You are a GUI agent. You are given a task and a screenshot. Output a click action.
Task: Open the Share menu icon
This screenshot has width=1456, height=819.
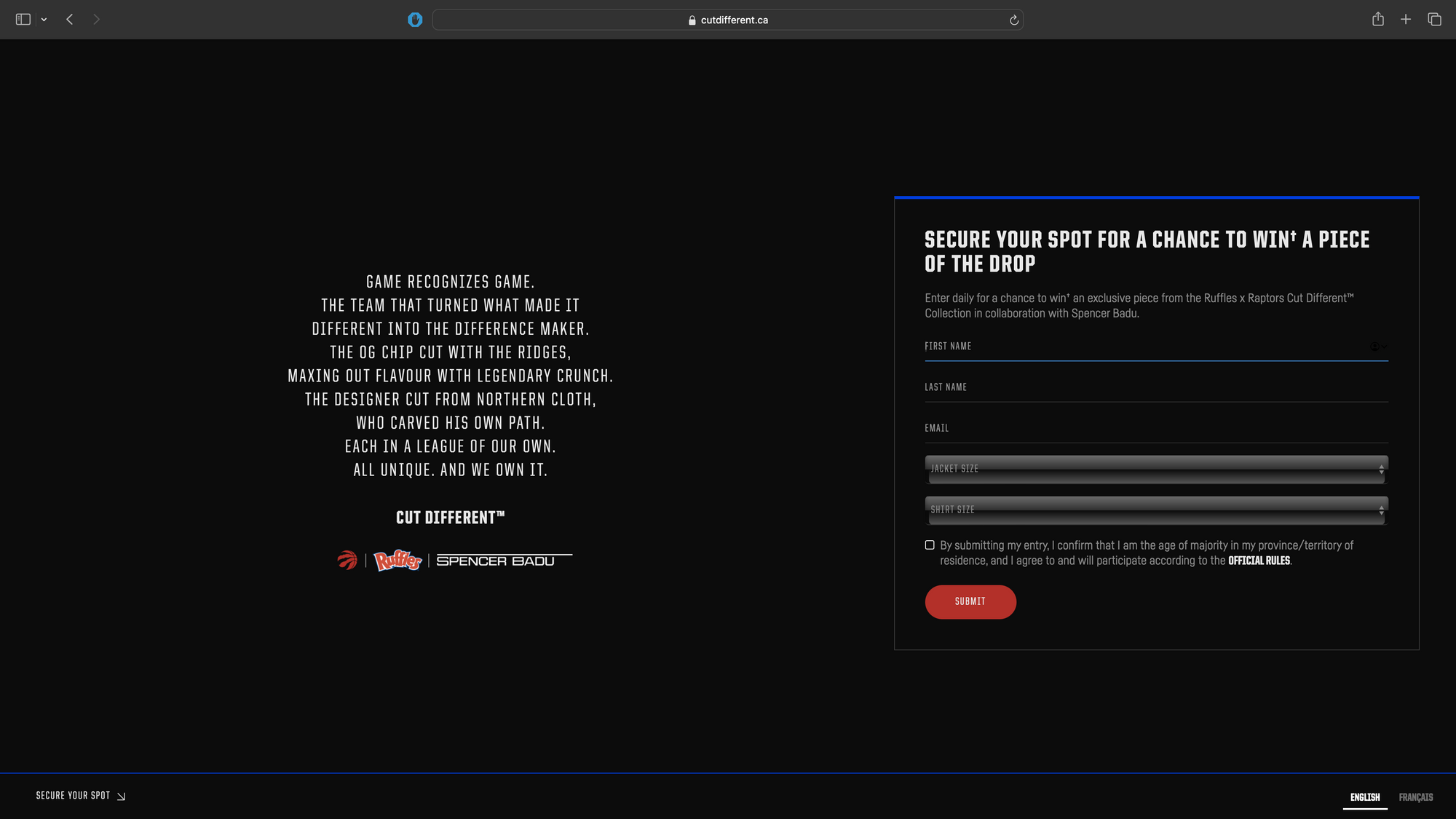coord(1377,20)
